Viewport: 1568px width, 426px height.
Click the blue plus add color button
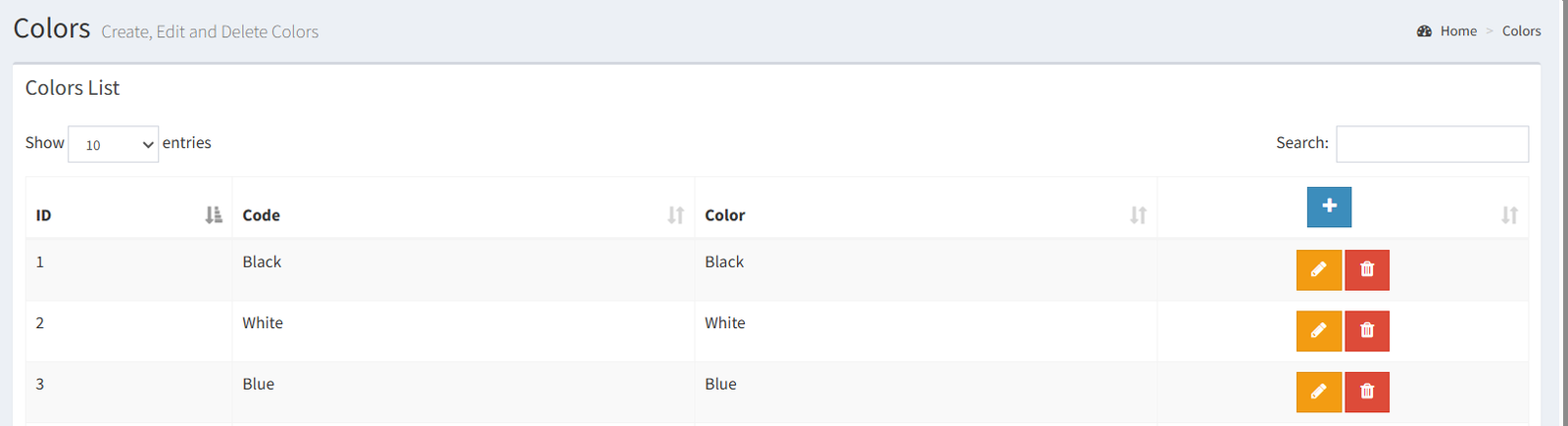pyautogui.click(x=1329, y=207)
